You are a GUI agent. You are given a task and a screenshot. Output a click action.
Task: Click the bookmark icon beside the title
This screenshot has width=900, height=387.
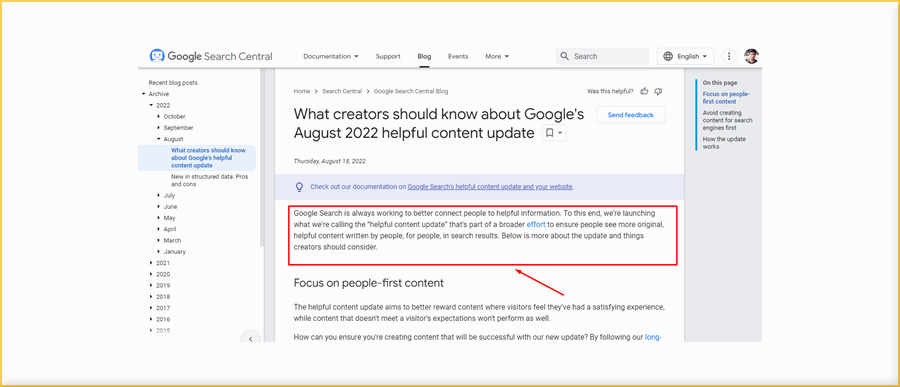(549, 133)
